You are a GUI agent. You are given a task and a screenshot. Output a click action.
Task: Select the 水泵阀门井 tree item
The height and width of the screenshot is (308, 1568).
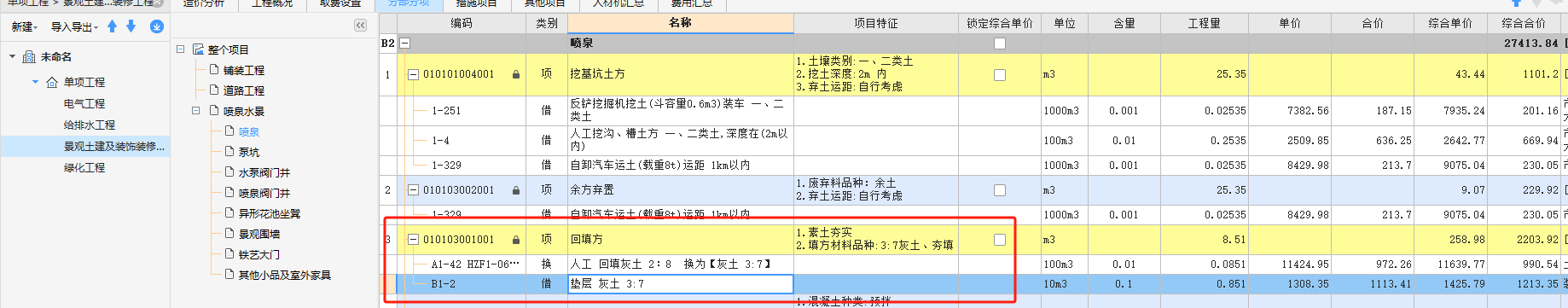[264, 172]
